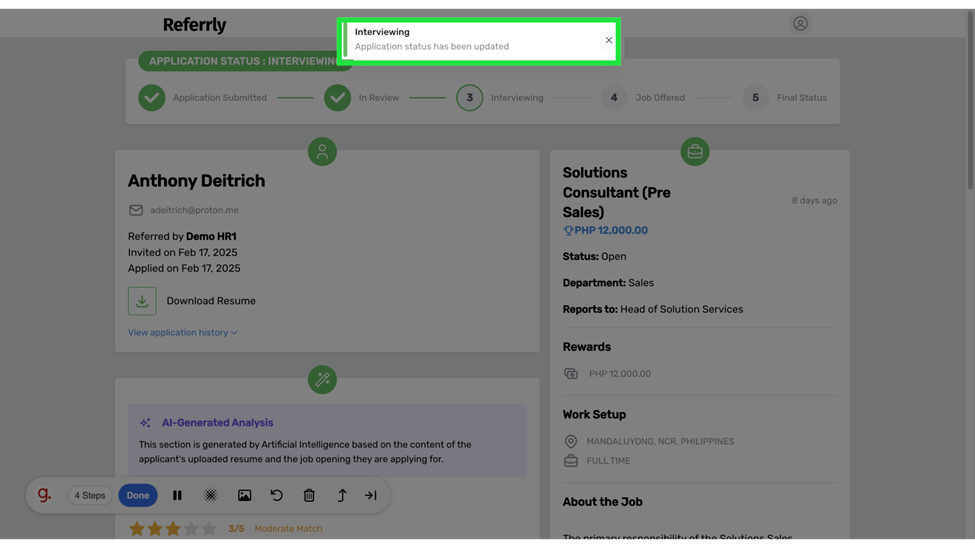
Task: Click the Download Resume icon
Action: pyautogui.click(x=142, y=301)
